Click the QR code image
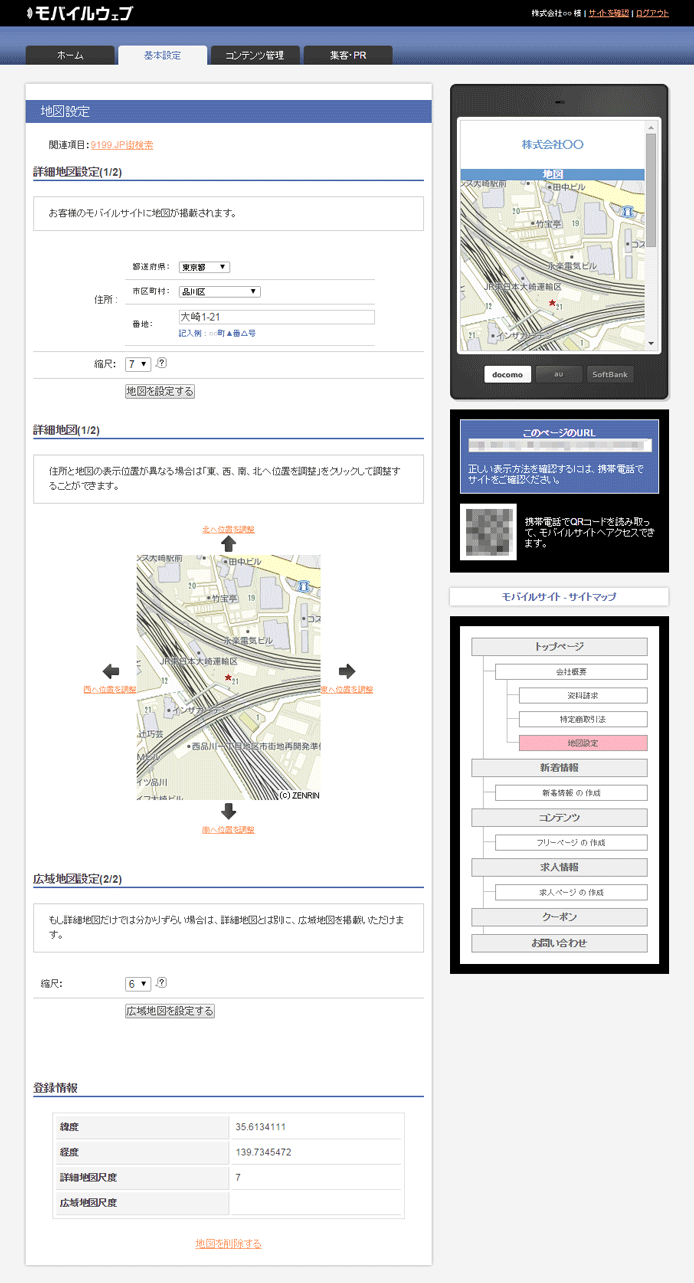 488,531
